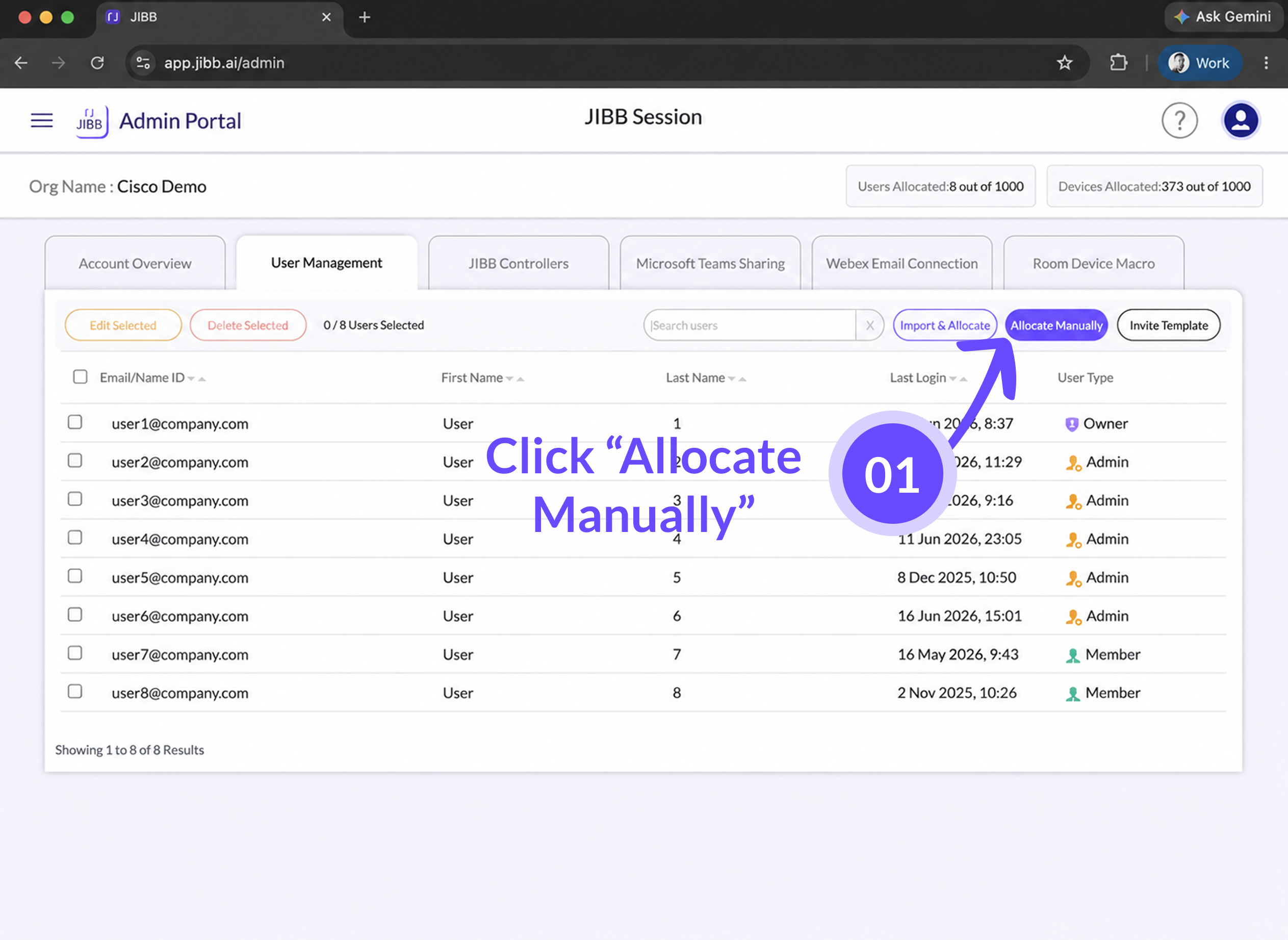This screenshot has height=940, width=1288.
Task: Click the Owner shield icon for user1
Action: pos(1071,424)
